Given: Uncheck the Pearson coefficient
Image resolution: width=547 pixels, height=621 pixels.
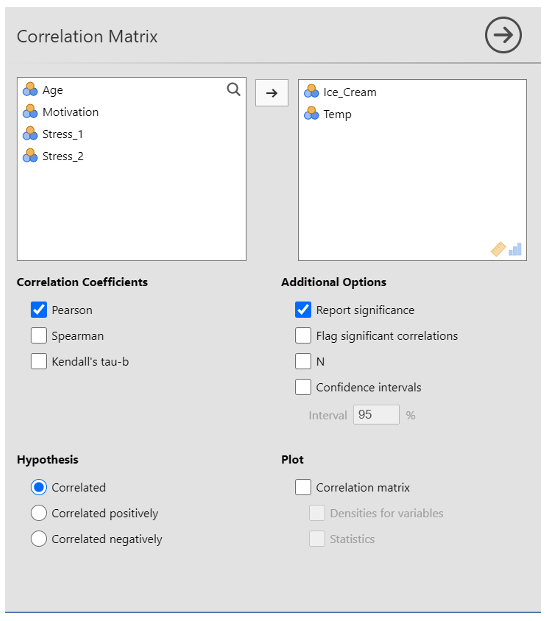Looking at the screenshot, I should pyautogui.click(x=39, y=310).
